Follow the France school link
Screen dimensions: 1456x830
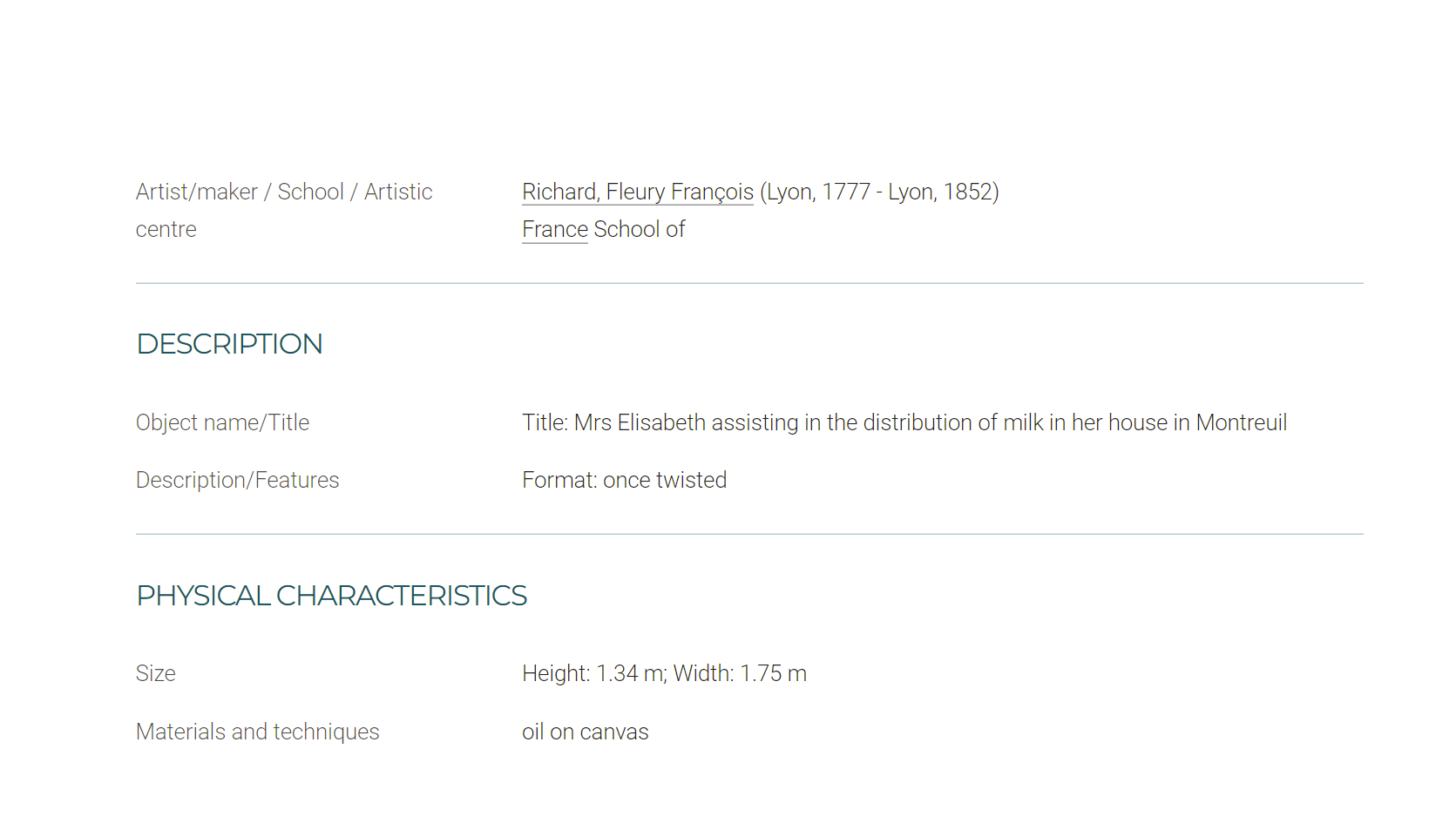pyautogui.click(x=555, y=229)
